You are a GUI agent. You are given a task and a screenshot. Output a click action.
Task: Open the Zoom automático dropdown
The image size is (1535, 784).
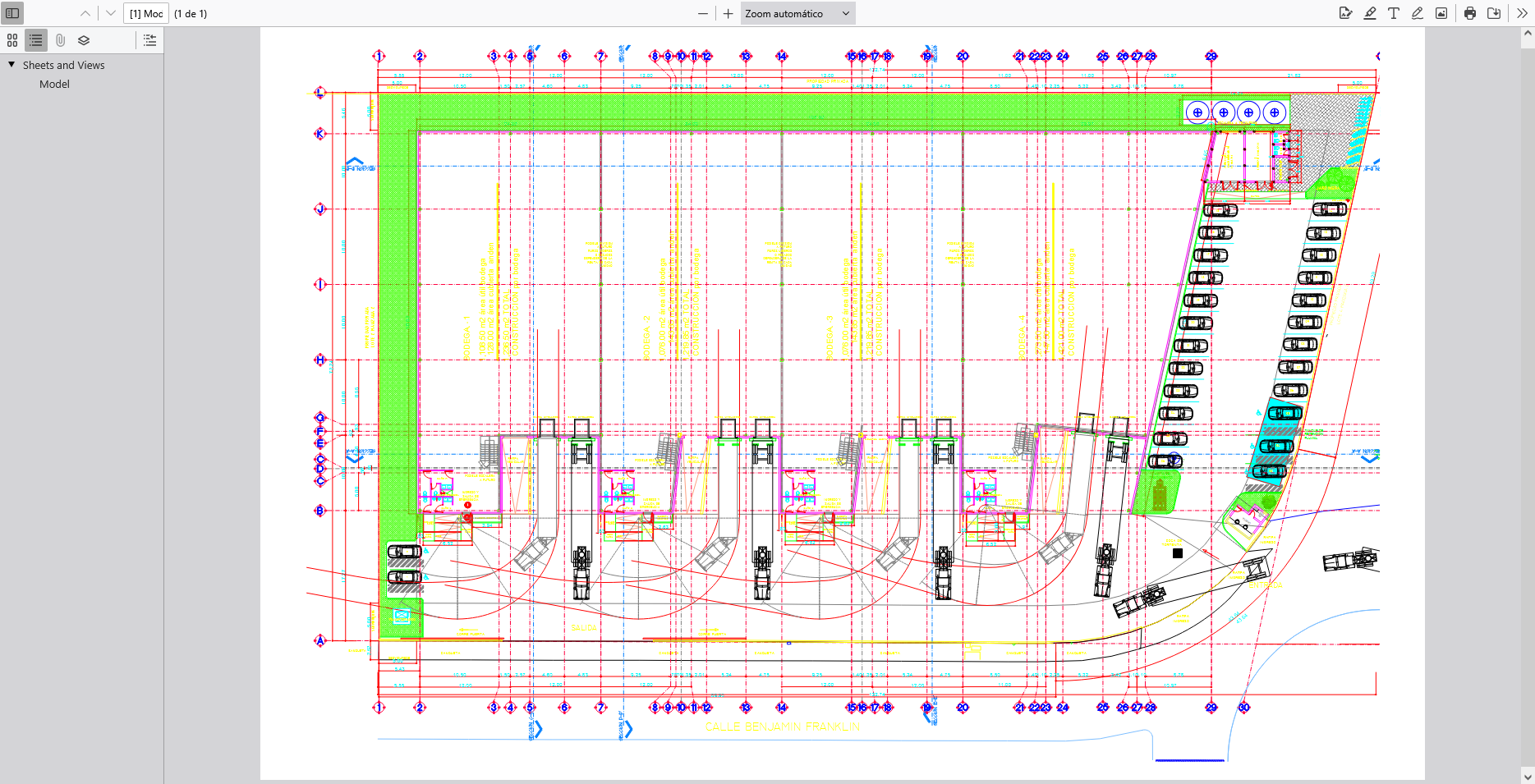(x=797, y=13)
